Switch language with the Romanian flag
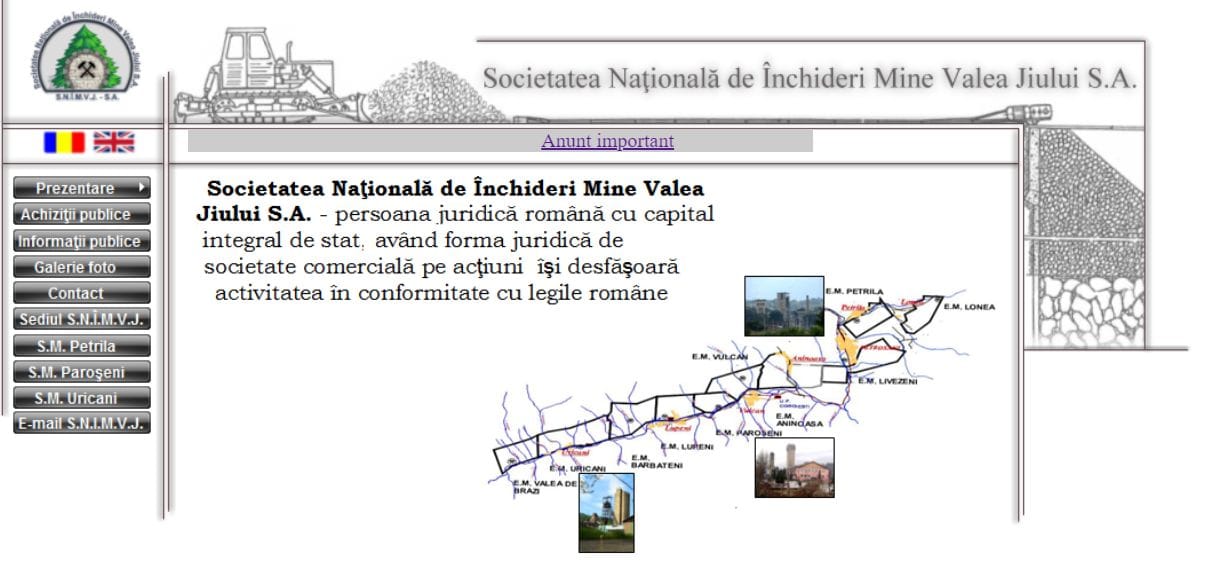 (x=64, y=142)
